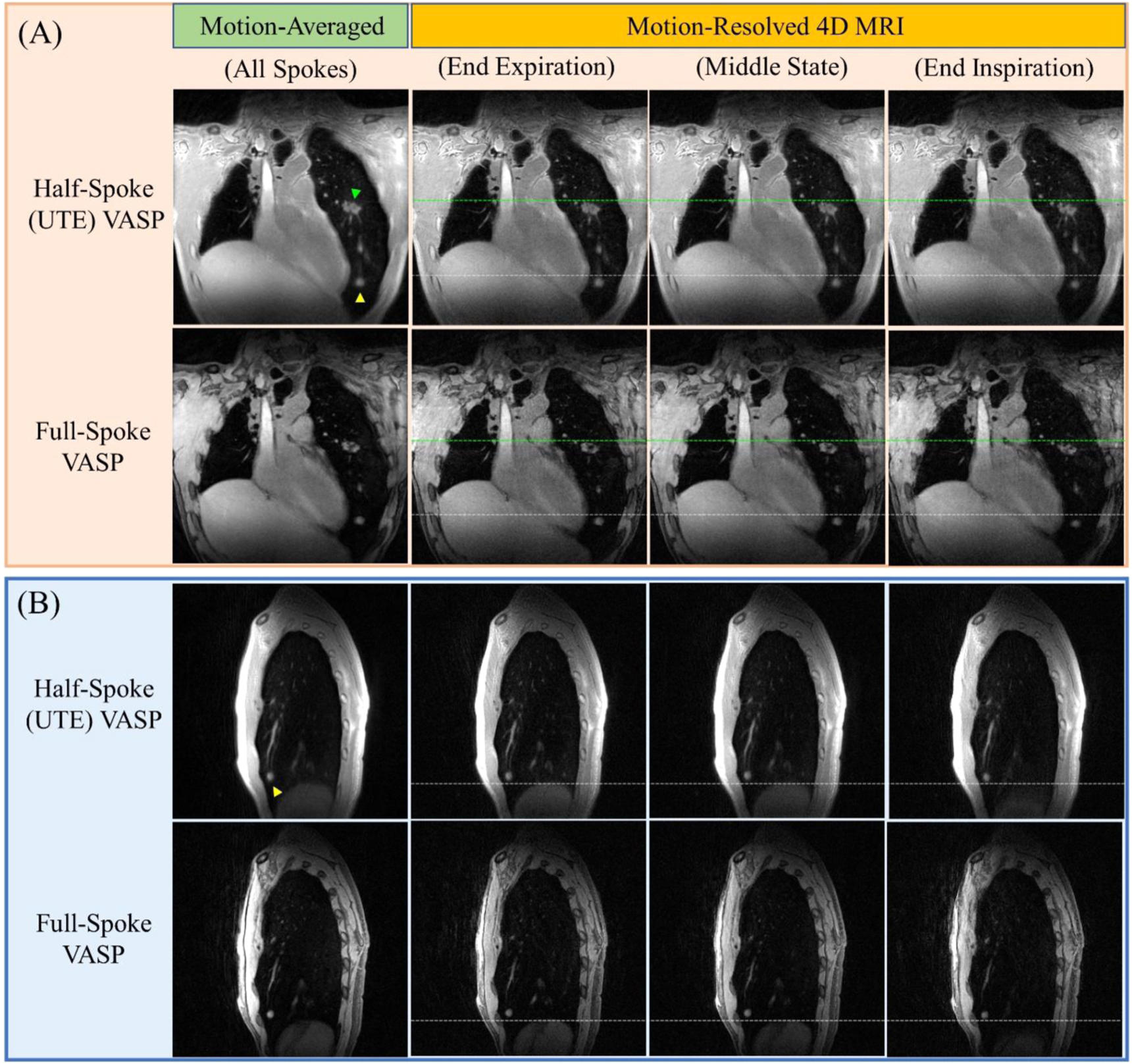Select the (End Inspiration) column label
Viewport: 1132px width, 1064px height.
click(1004, 68)
